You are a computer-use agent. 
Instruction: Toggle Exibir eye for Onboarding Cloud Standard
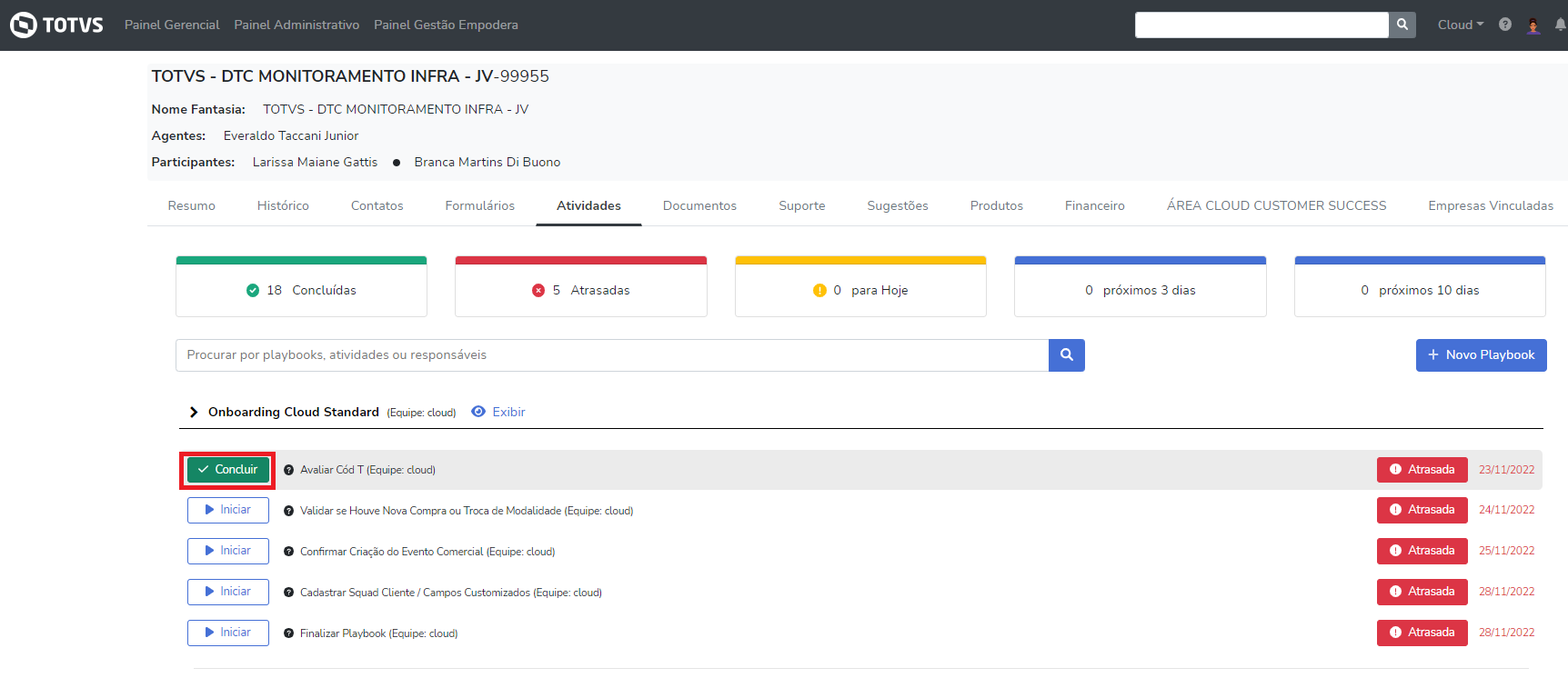[x=498, y=412]
